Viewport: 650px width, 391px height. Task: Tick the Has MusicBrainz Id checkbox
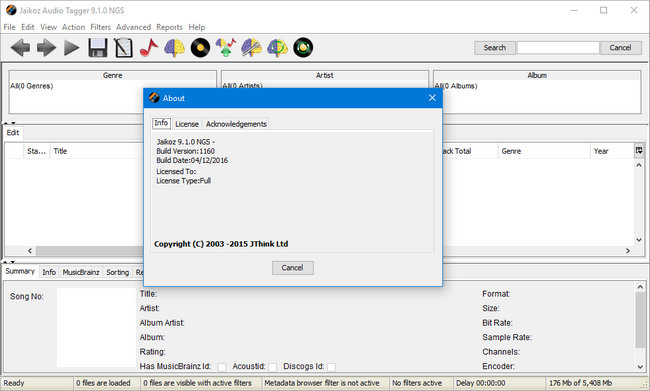coord(222,367)
